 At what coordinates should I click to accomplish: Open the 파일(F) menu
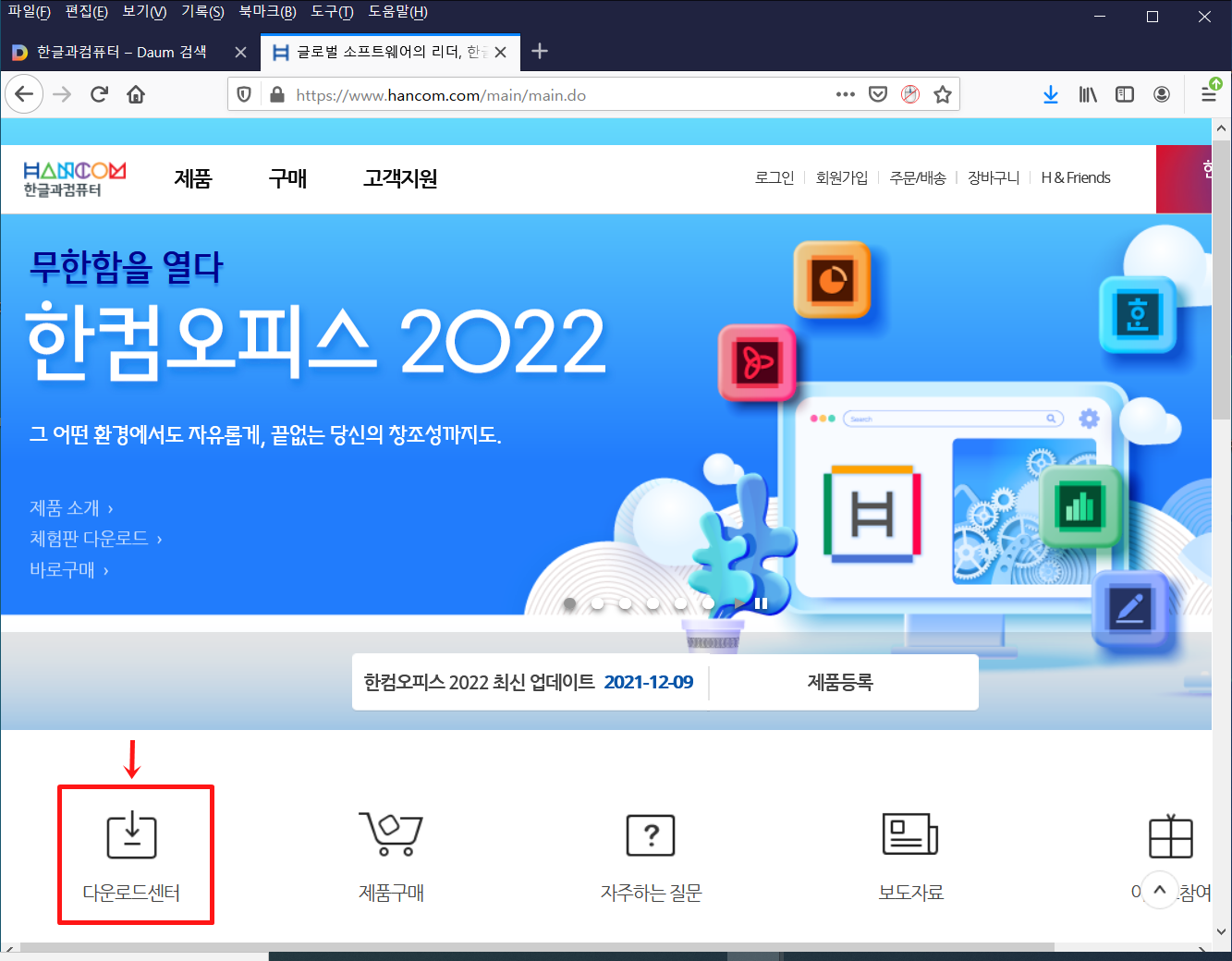tap(29, 12)
